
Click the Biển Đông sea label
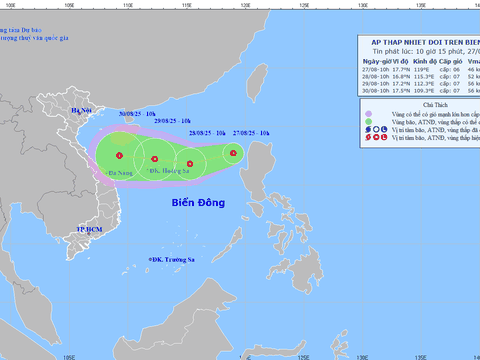pyautogui.click(x=198, y=203)
